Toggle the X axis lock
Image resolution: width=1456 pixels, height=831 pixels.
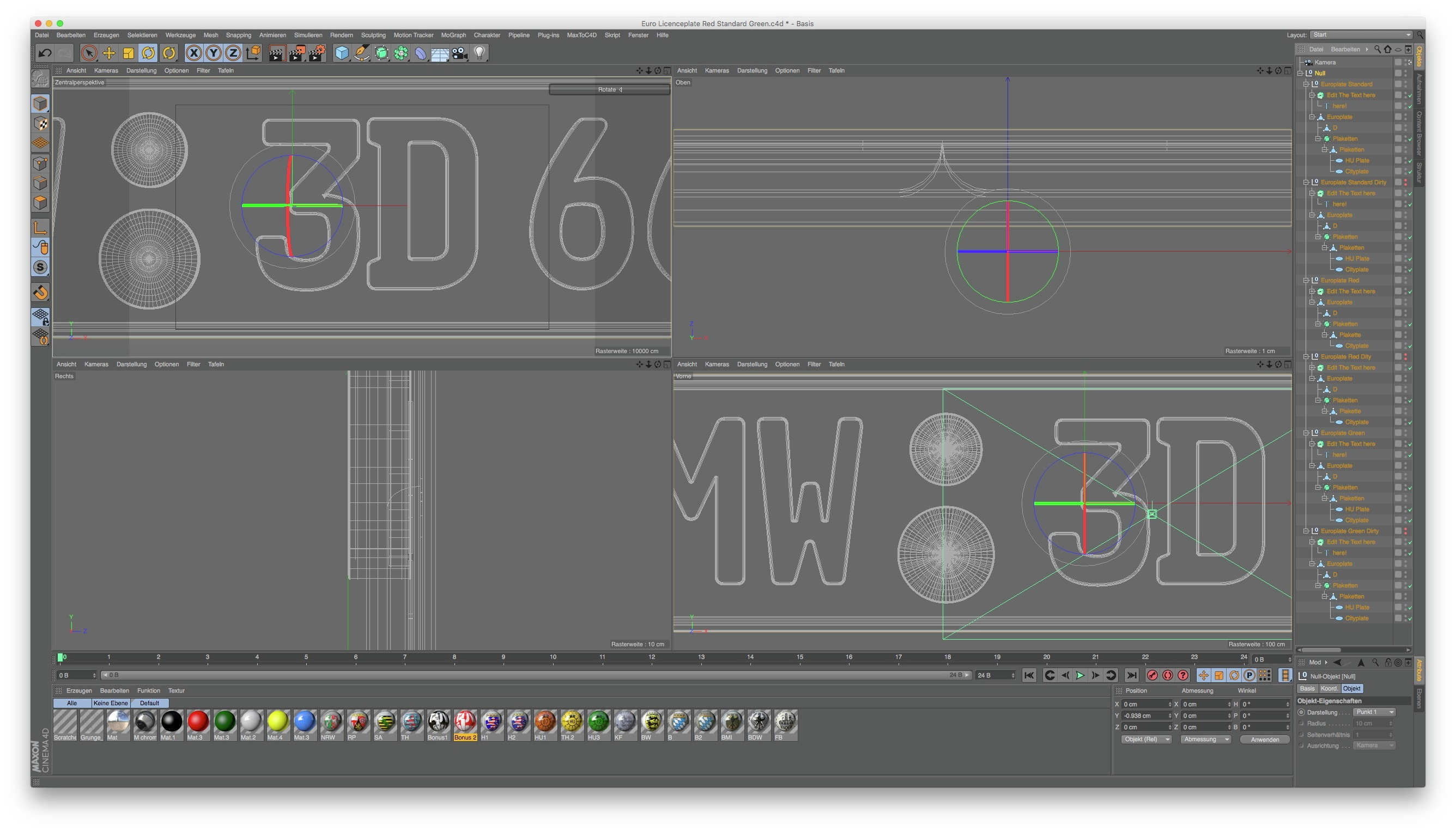[x=193, y=53]
